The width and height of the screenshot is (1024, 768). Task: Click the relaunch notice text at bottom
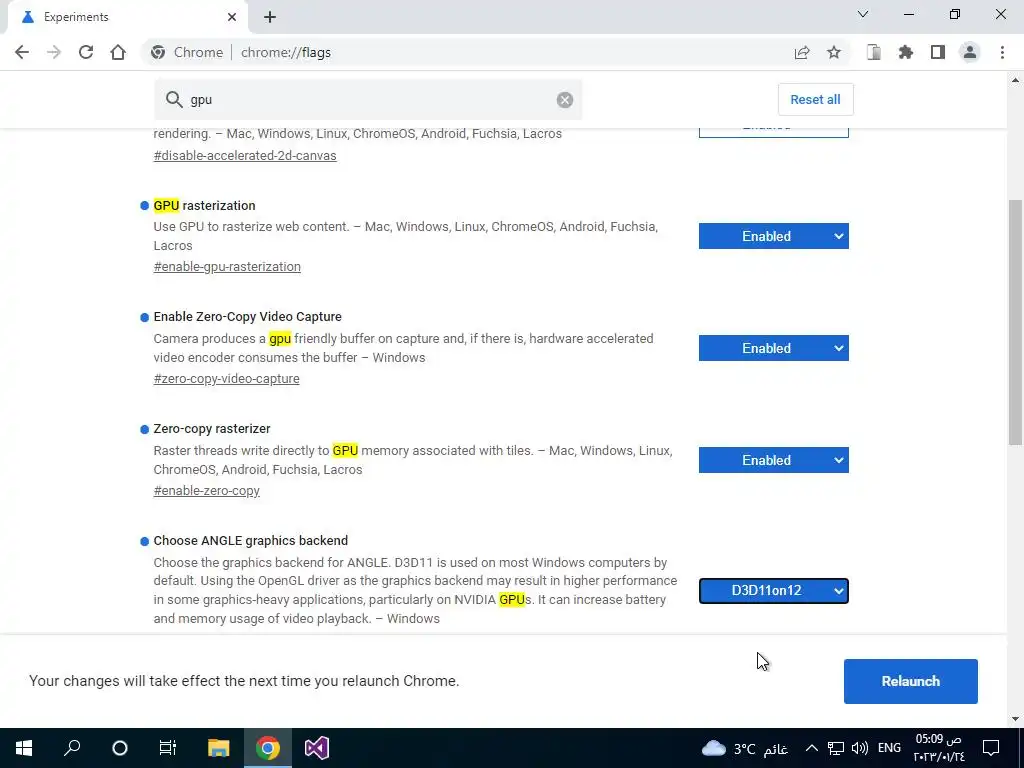click(244, 680)
